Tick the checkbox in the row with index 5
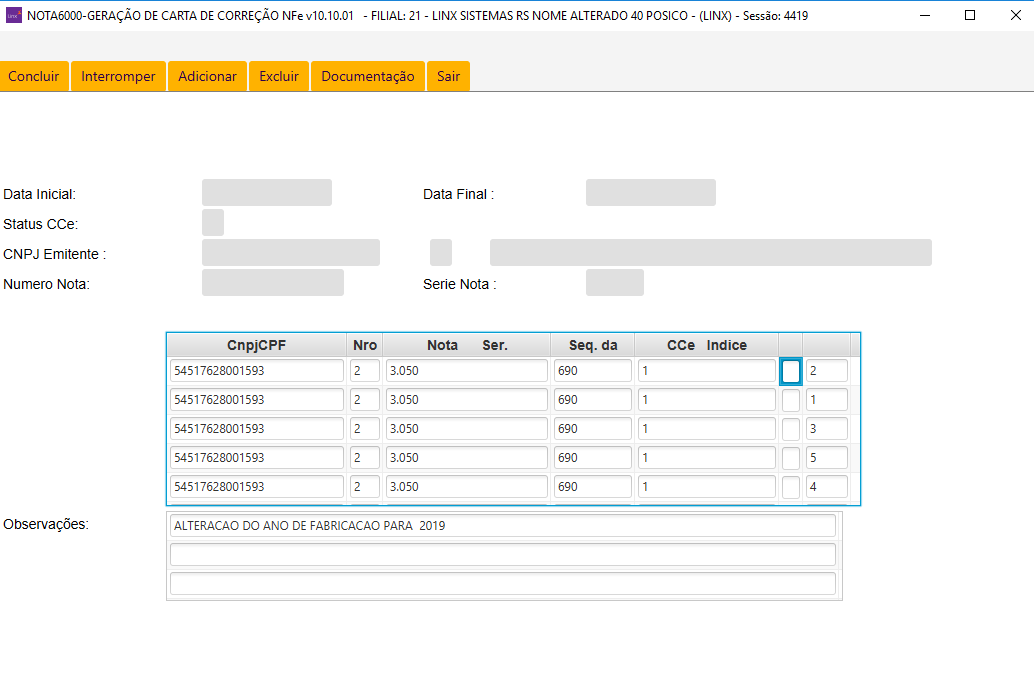Screen dimensions: 1034x679 (x=791, y=458)
